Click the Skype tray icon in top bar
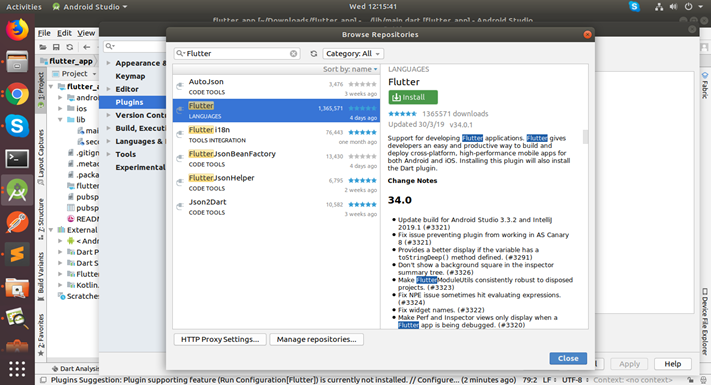711x385 pixels. [x=634, y=7]
